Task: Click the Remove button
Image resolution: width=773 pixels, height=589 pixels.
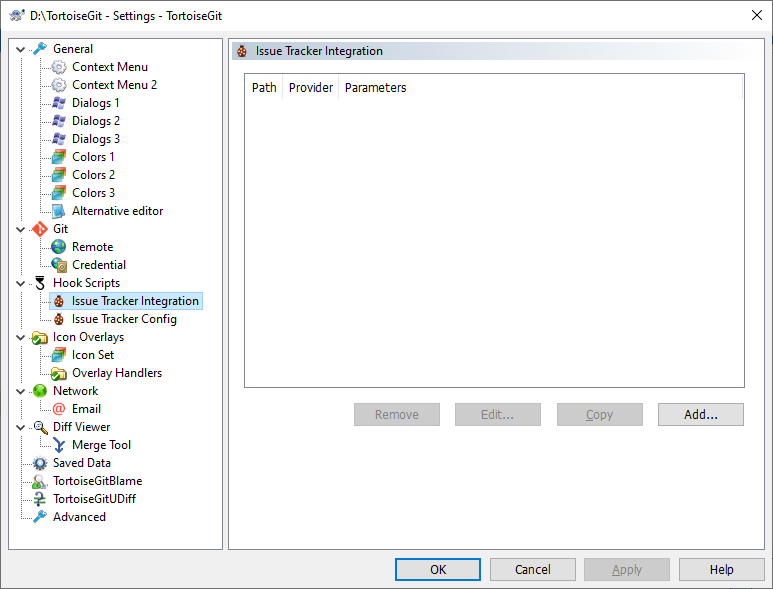Action: [x=396, y=415]
